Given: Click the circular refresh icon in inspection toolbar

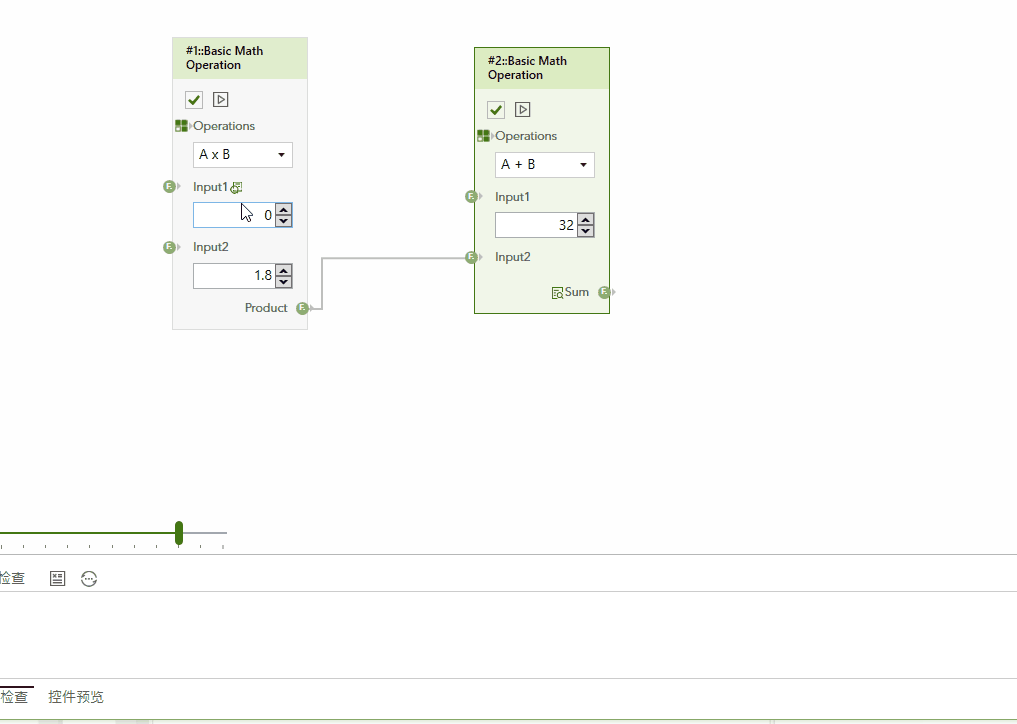Looking at the screenshot, I should tap(89, 579).
